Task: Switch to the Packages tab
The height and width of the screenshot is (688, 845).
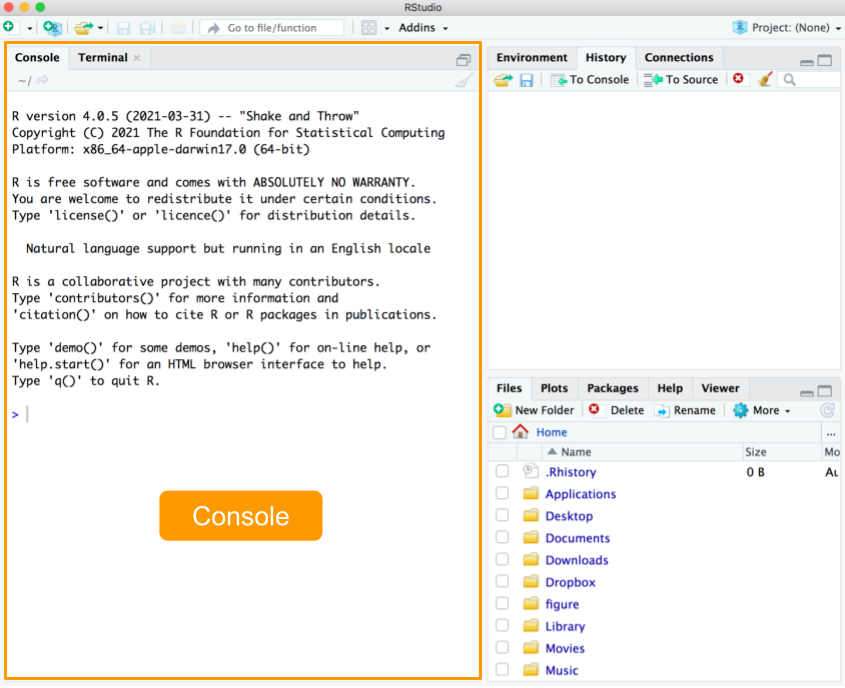Action: (x=612, y=388)
